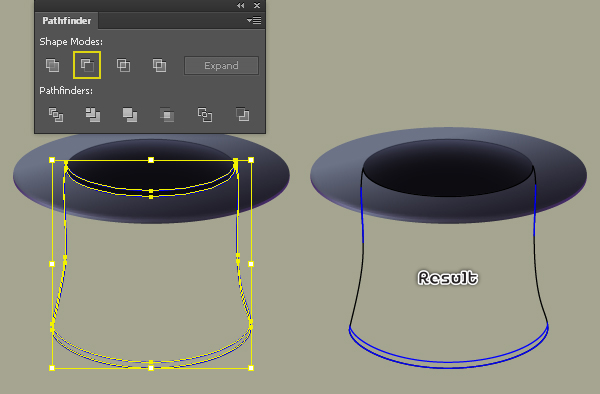
Task: Click the bottom-center bounding box handle
Action: pyautogui.click(x=151, y=368)
